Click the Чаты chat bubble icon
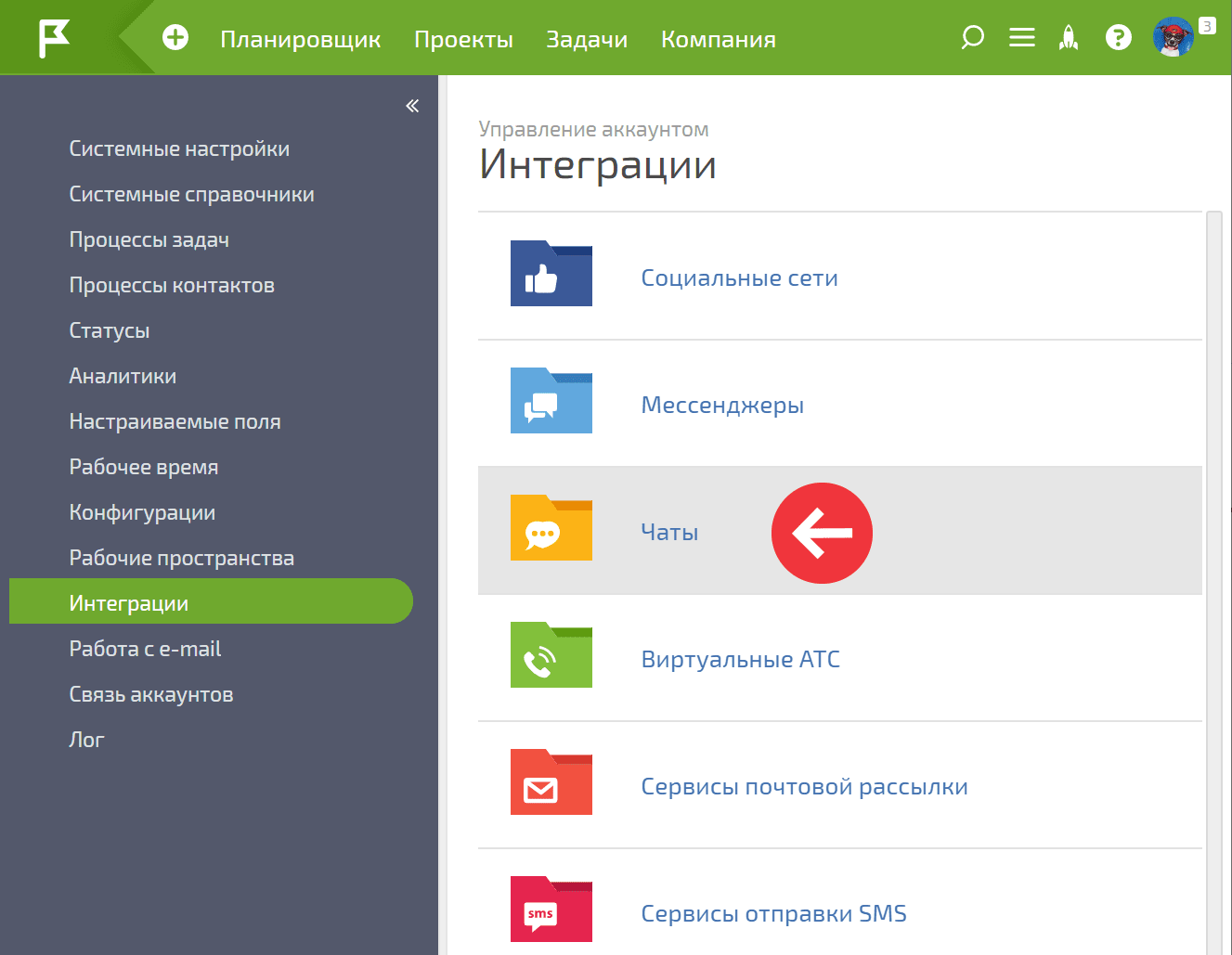 tap(551, 529)
